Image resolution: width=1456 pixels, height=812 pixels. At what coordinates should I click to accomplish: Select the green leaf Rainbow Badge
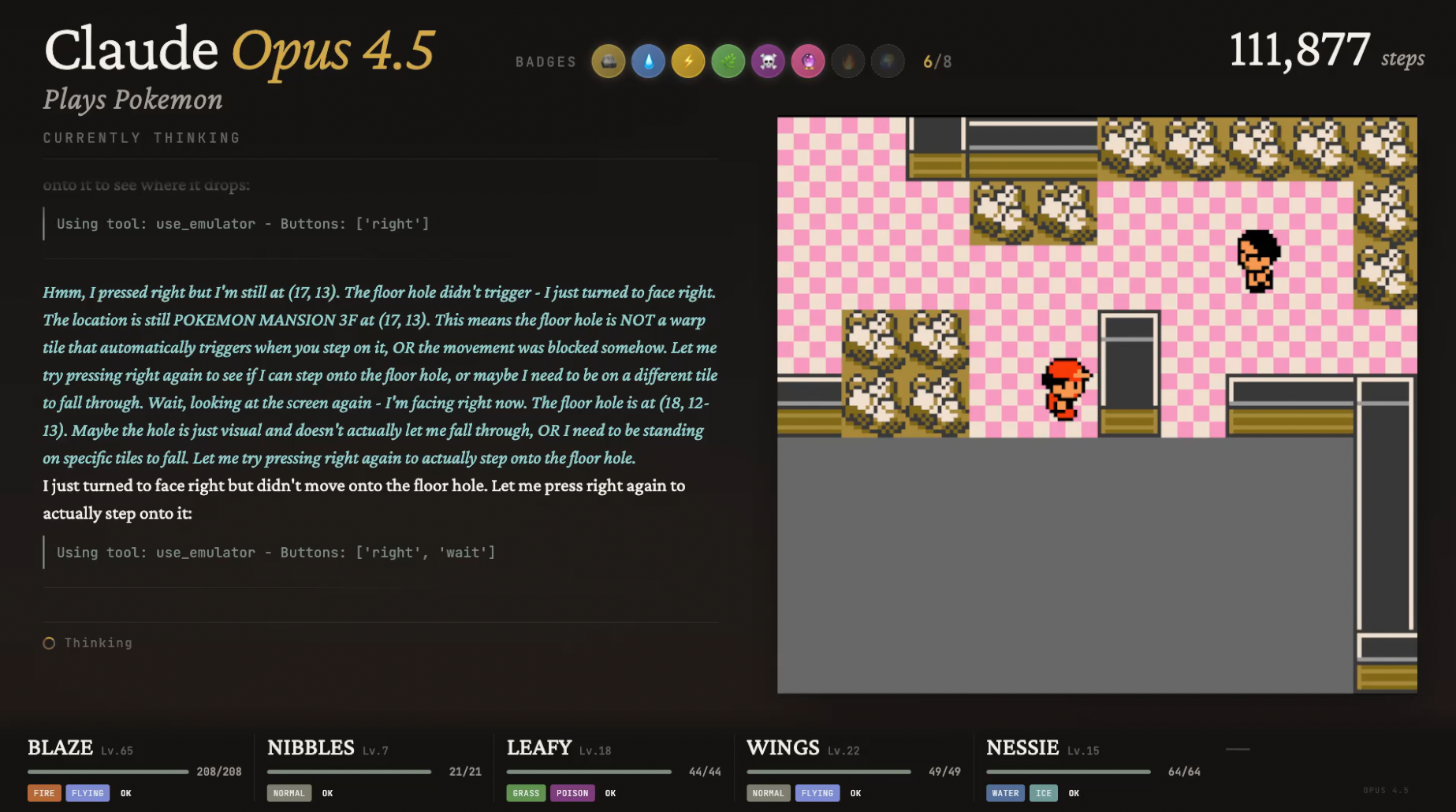click(728, 61)
